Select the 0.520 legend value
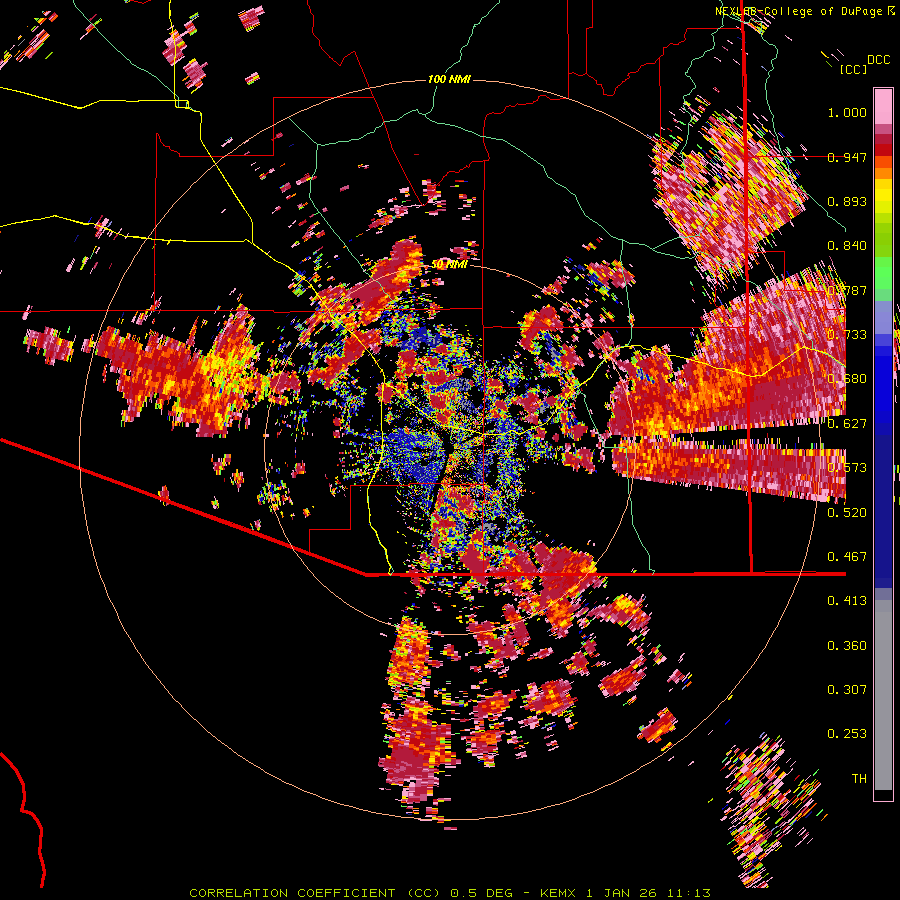 847,512
